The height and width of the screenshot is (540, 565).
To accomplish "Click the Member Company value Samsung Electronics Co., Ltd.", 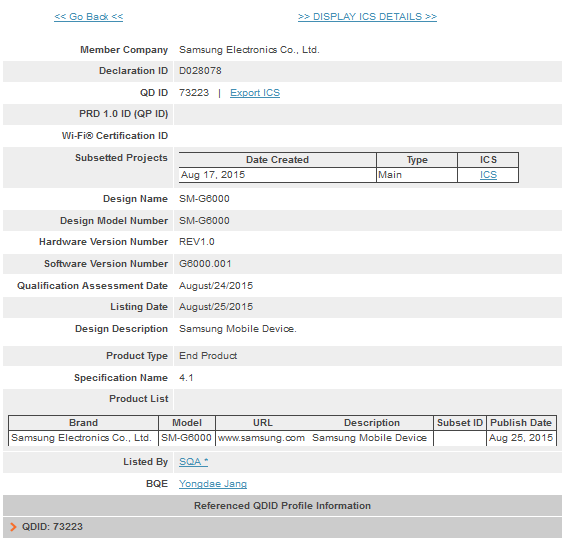I will [249, 50].
